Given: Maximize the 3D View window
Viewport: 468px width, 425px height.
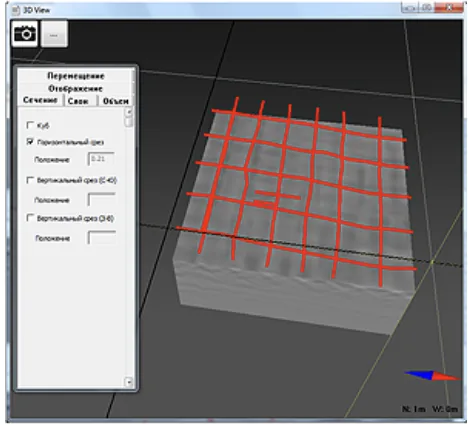Looking at the screenshot, I should 426,8.
